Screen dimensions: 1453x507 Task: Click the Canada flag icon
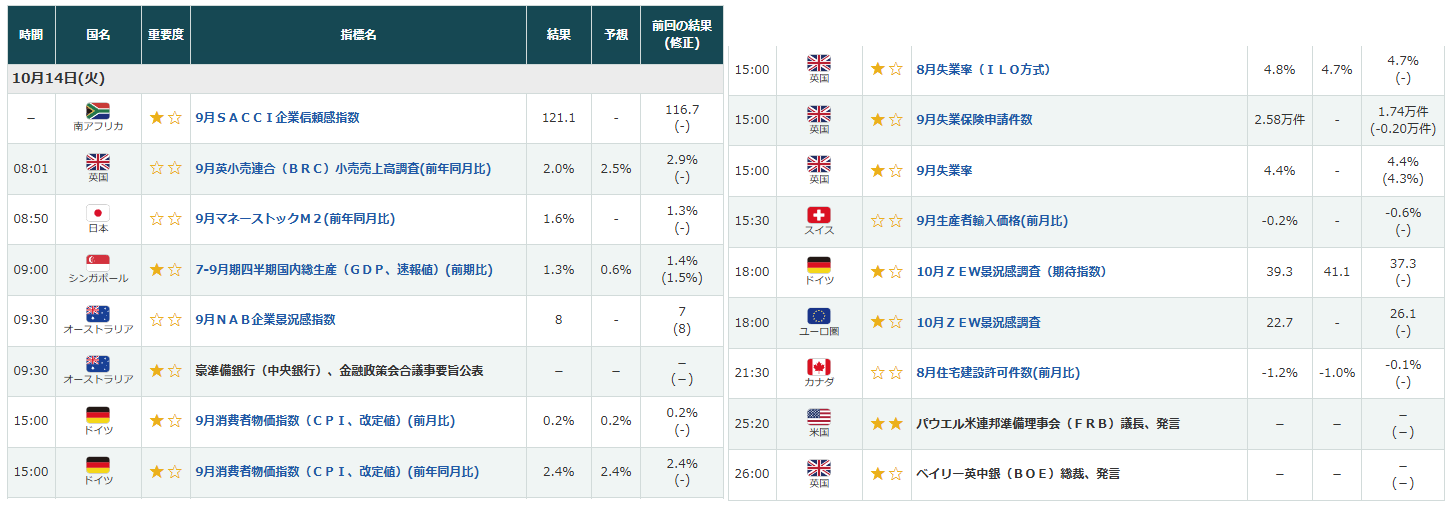tap(819, 367)
